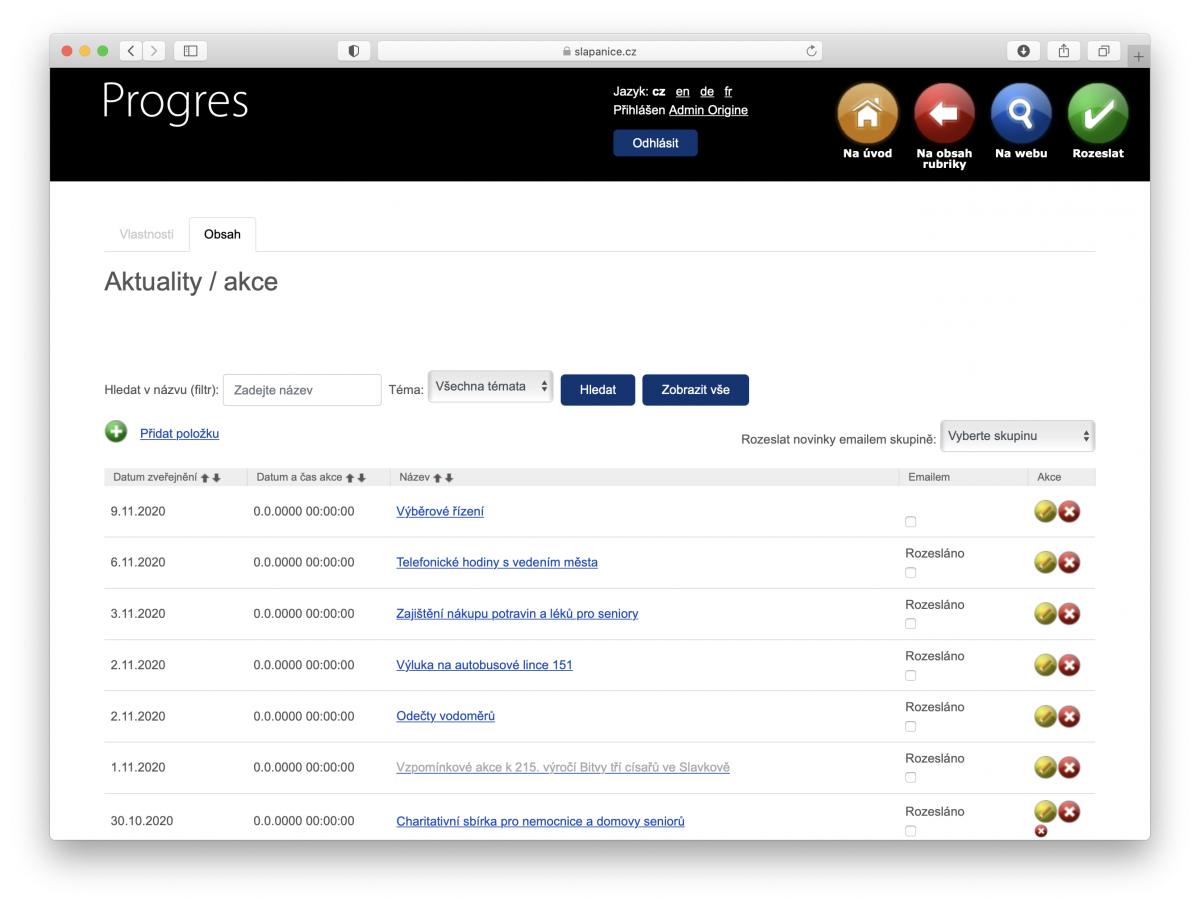This screenshot has width=1200, height=906.
Task: Expand the Vyberte skupinu dropdown
Action: (1017, 436)
